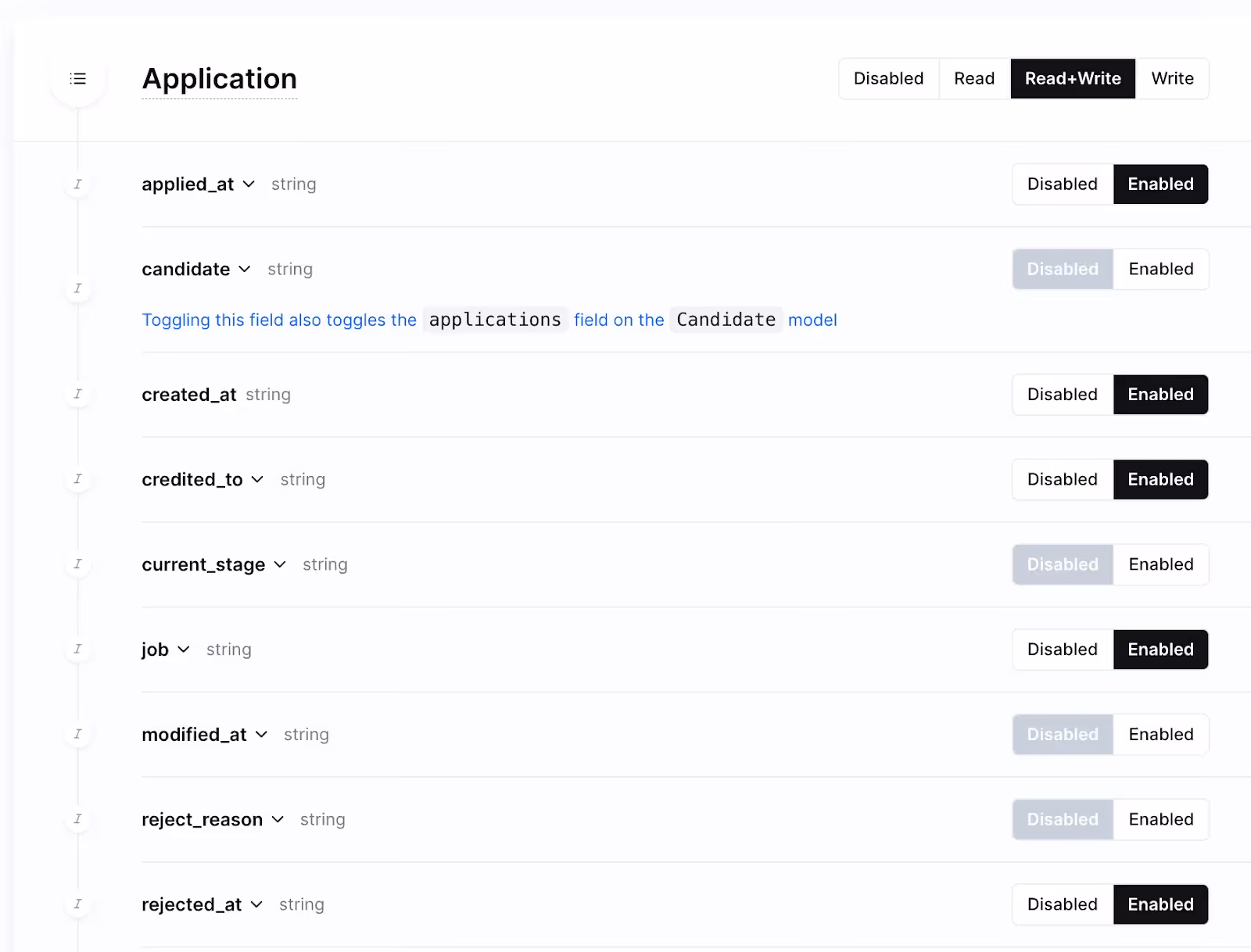Choose Enabled for rejected_at
The height and width of the screenshot is (952, 1251).
click(x=1160, y=904)
